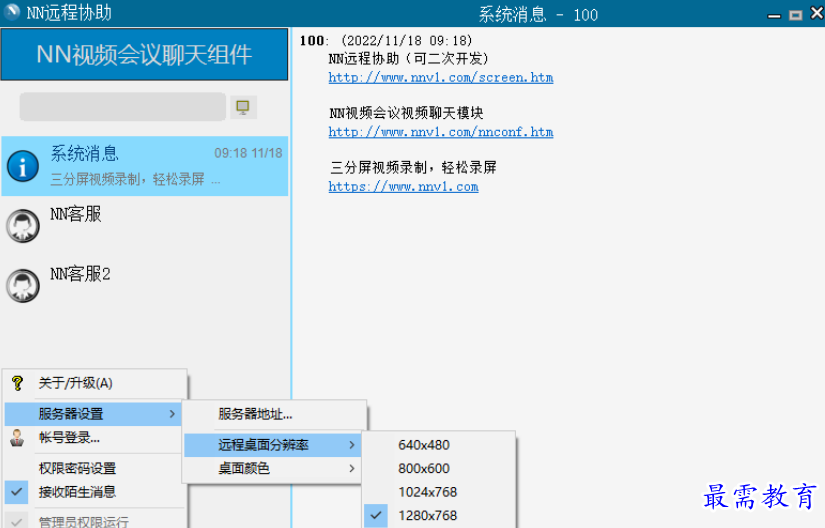Image resolution: width=825 pixels, height=528 pixels.
Task: Click the NN远程协助 app logo in title bar
Action: pos(12,13)
